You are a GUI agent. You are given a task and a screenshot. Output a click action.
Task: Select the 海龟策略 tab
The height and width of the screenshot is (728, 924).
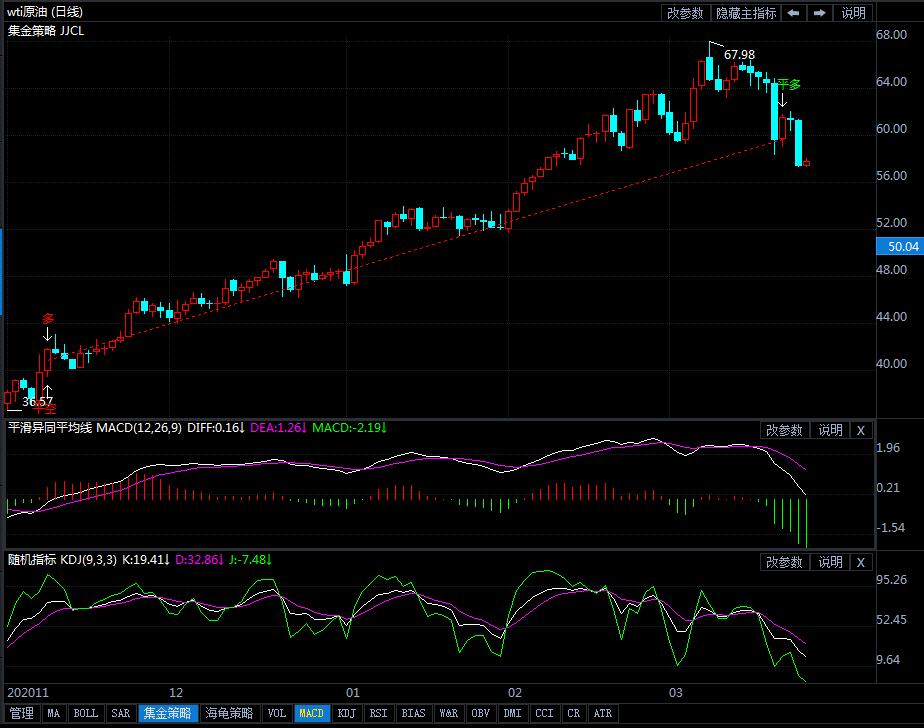(x=229, y=714)
